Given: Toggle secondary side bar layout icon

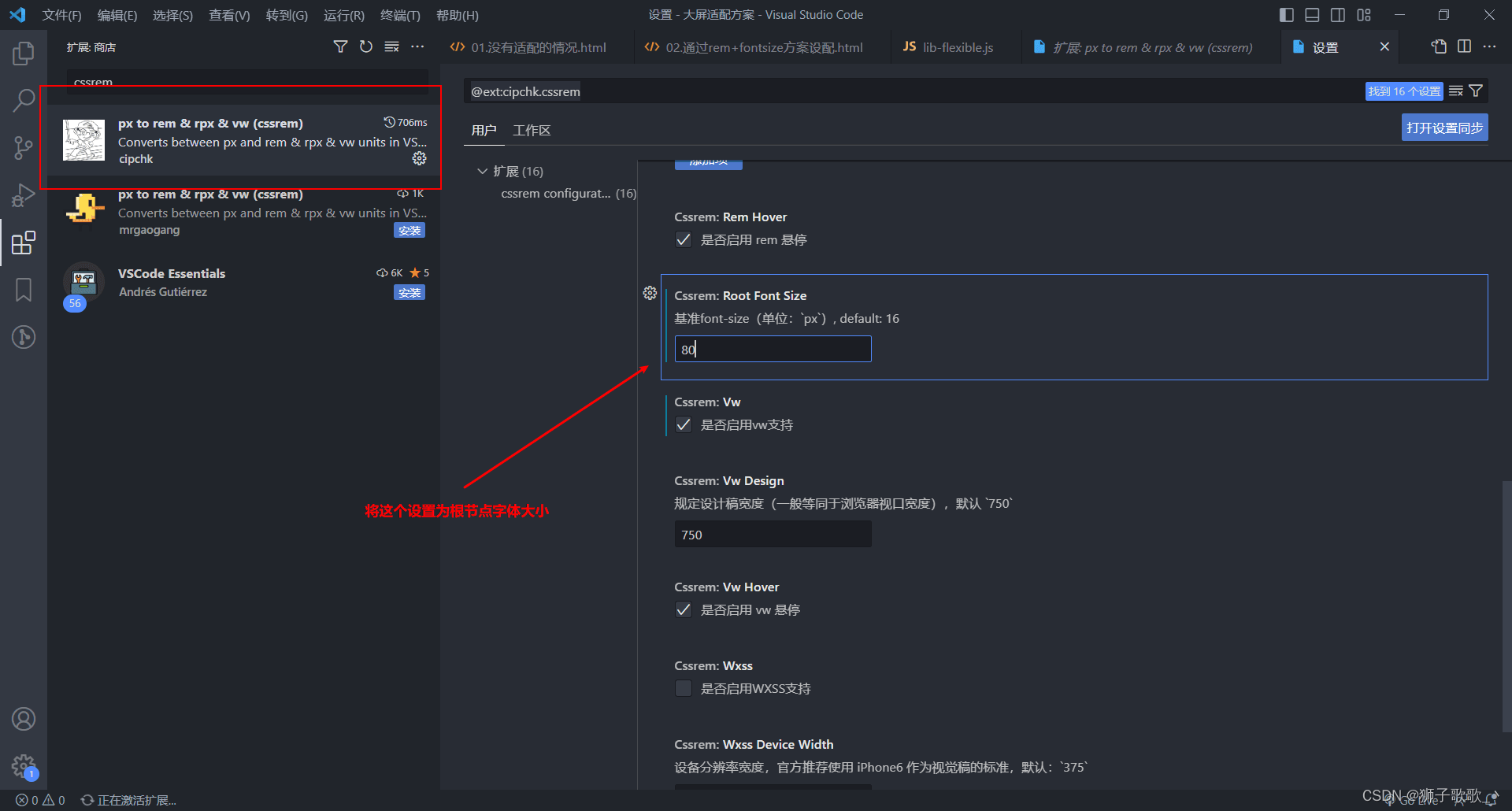Looking at the screenshot, I should (x=1338, y=15).
